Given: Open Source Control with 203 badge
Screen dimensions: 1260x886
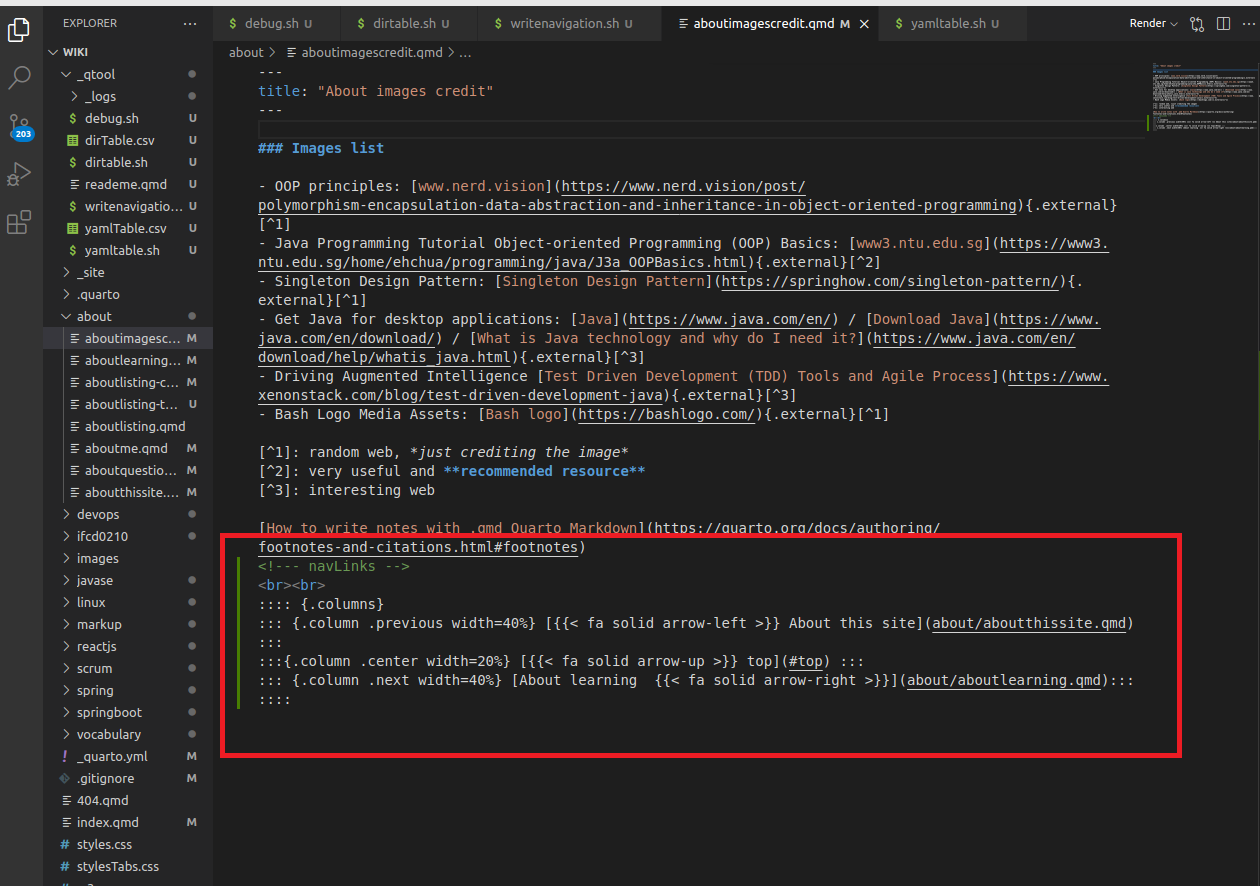Looking at the screenshot, I should [x=19, y=127].
